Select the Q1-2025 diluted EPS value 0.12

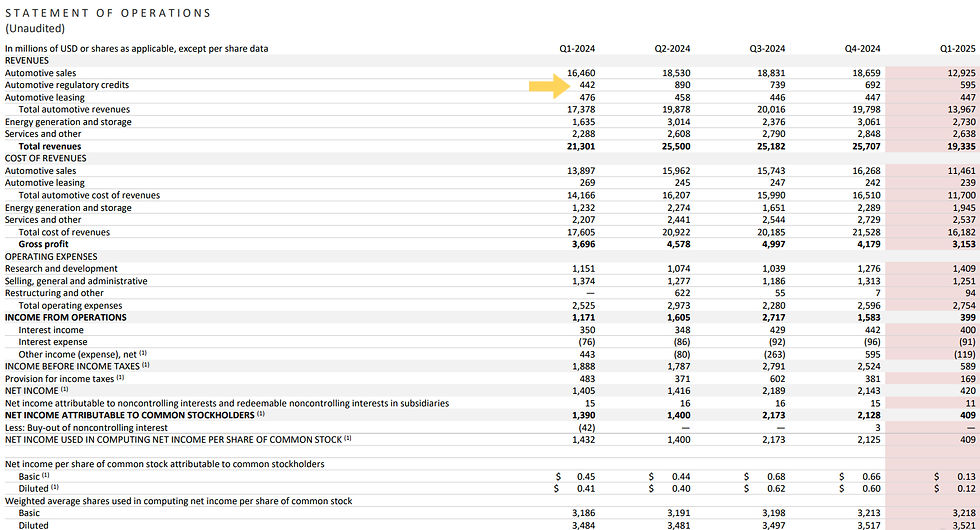pyautogui.click(x=966, y=489)
